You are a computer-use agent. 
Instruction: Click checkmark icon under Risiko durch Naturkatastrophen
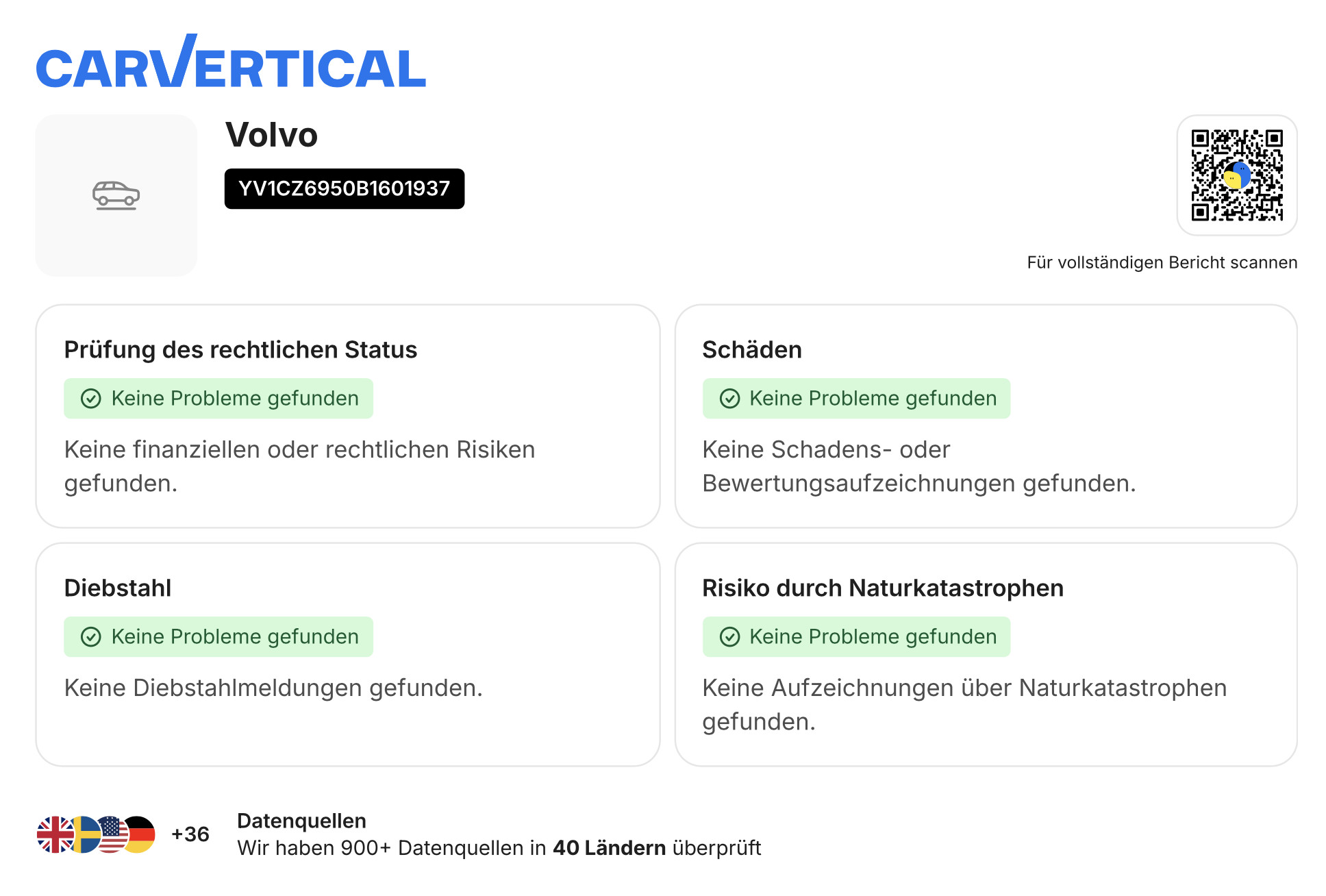click(x=729, y=637)
